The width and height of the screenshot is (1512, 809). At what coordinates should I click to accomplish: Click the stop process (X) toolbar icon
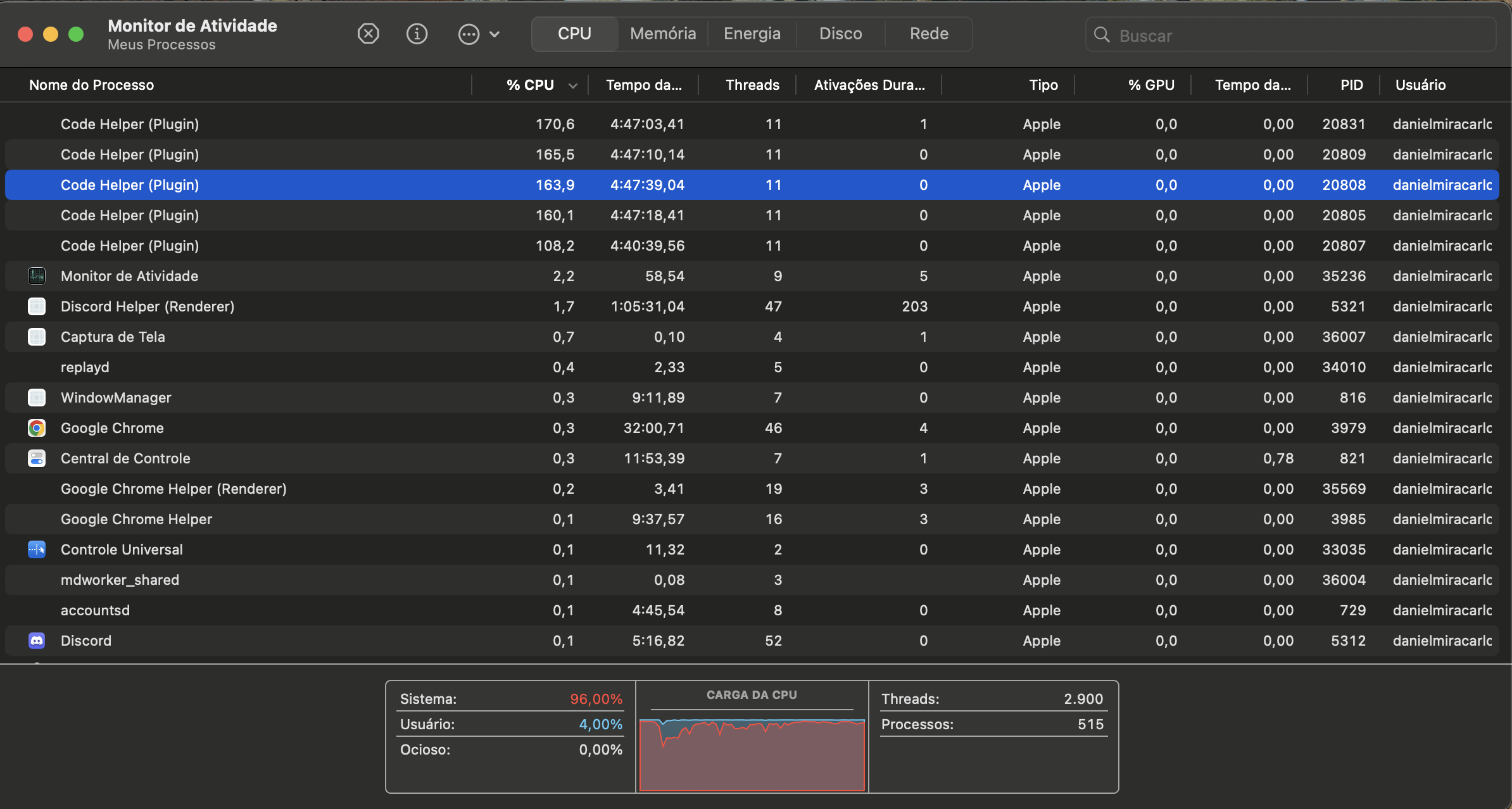click(368, 34)
